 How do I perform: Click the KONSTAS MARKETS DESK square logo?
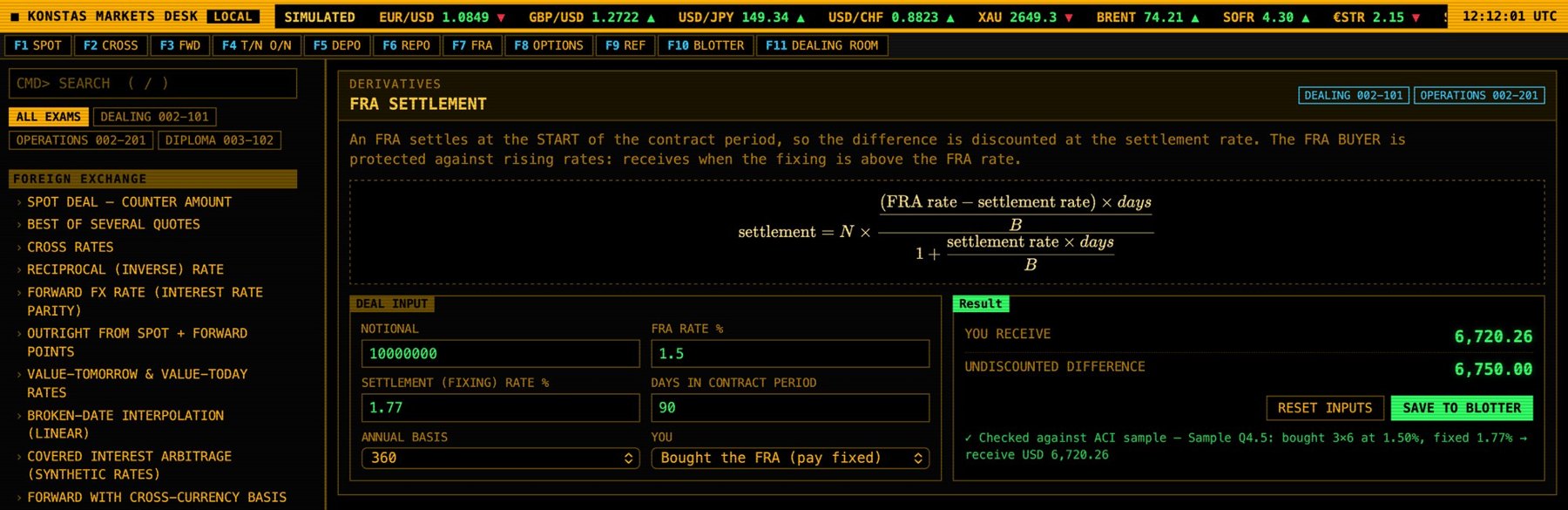click(x=15, y=17)
